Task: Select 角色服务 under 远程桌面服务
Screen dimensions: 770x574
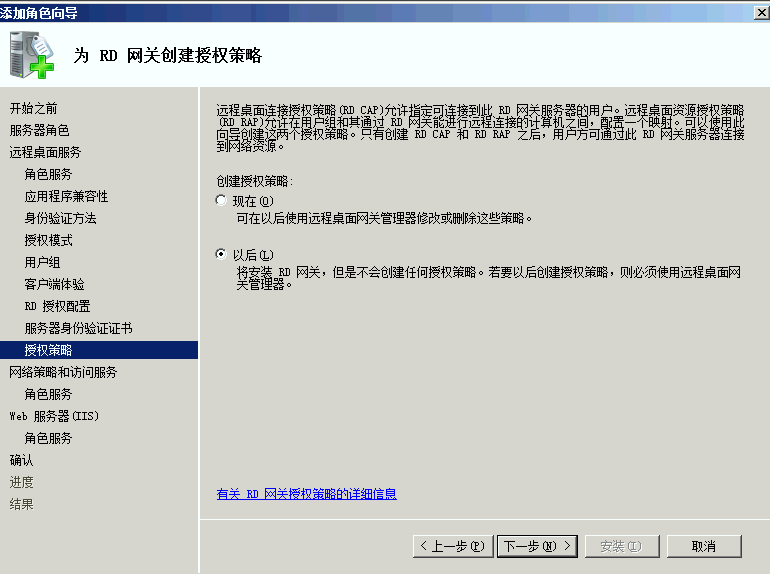Action: point(48,174)
